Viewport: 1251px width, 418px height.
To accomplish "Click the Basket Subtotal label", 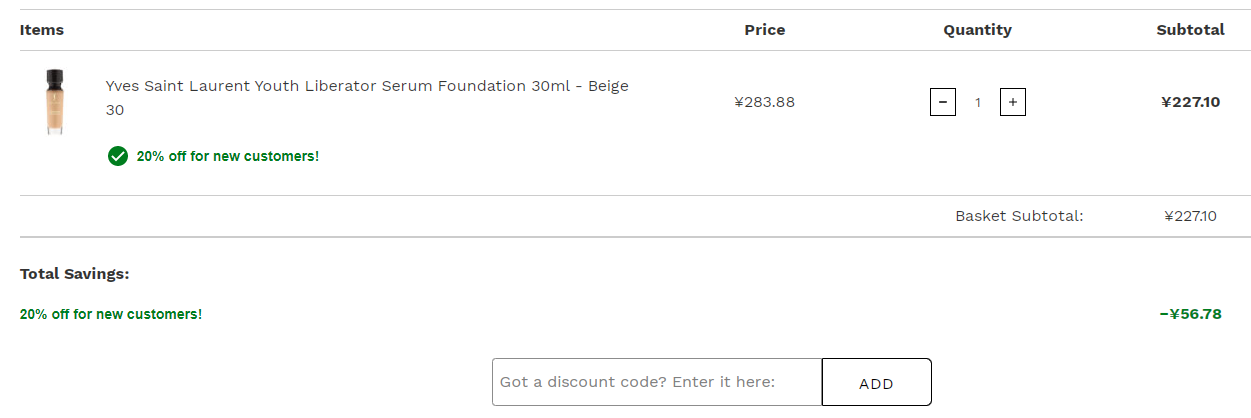I will (x=1019, y=216).
